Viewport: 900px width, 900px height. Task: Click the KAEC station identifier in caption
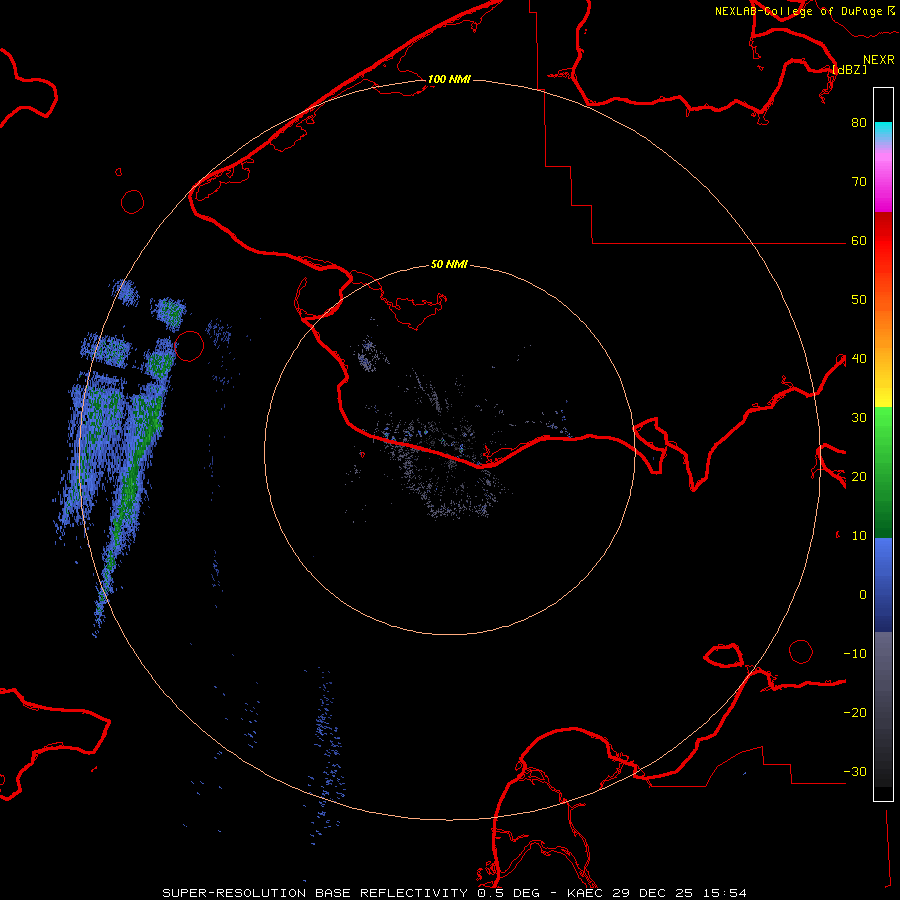point(585,893)
